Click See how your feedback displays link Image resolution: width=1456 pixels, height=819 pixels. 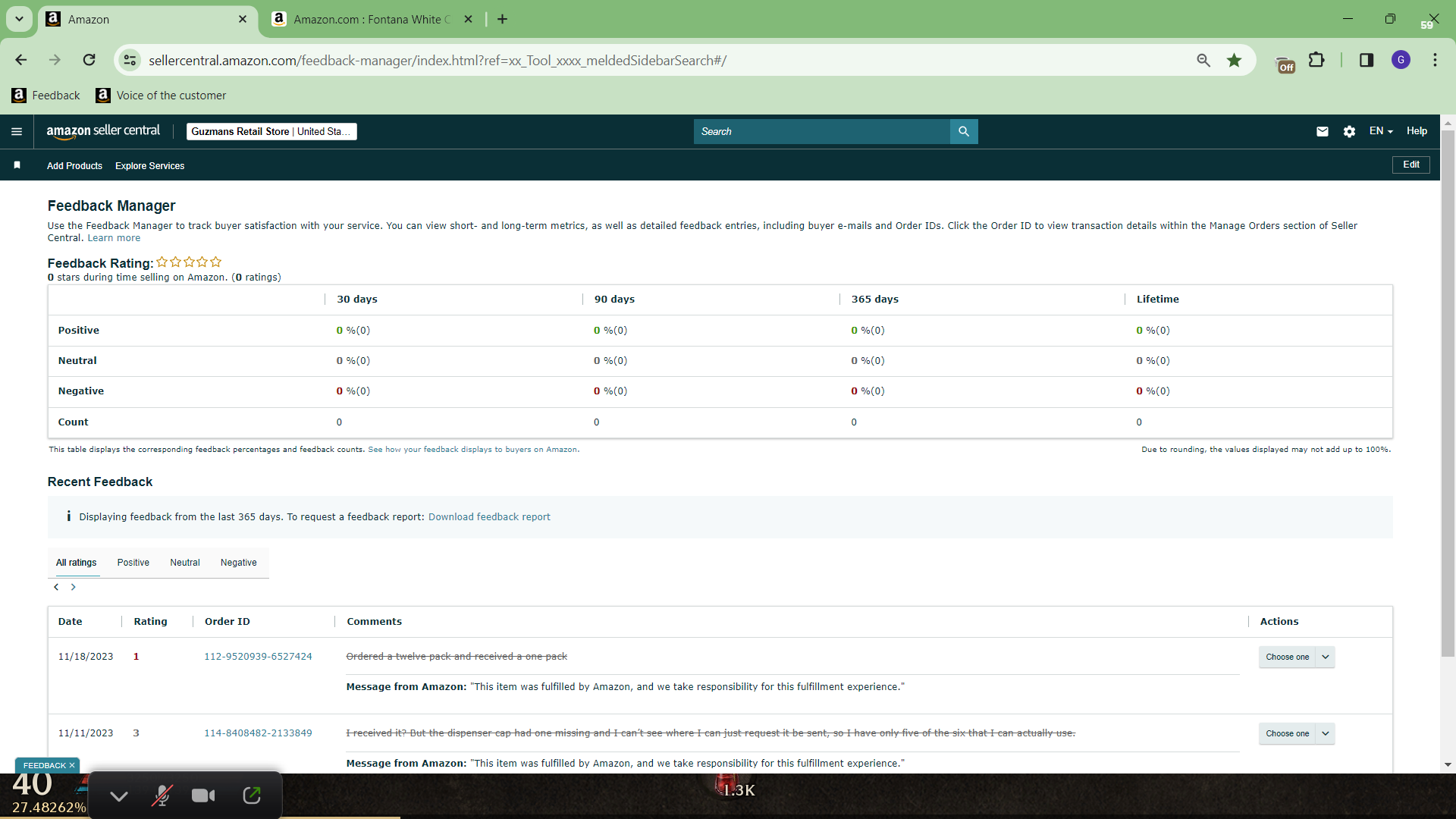point(473,450)
